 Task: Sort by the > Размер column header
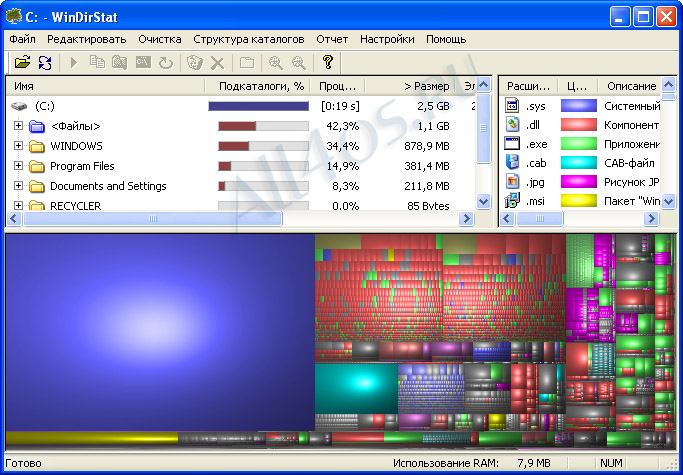click(410, 86)
